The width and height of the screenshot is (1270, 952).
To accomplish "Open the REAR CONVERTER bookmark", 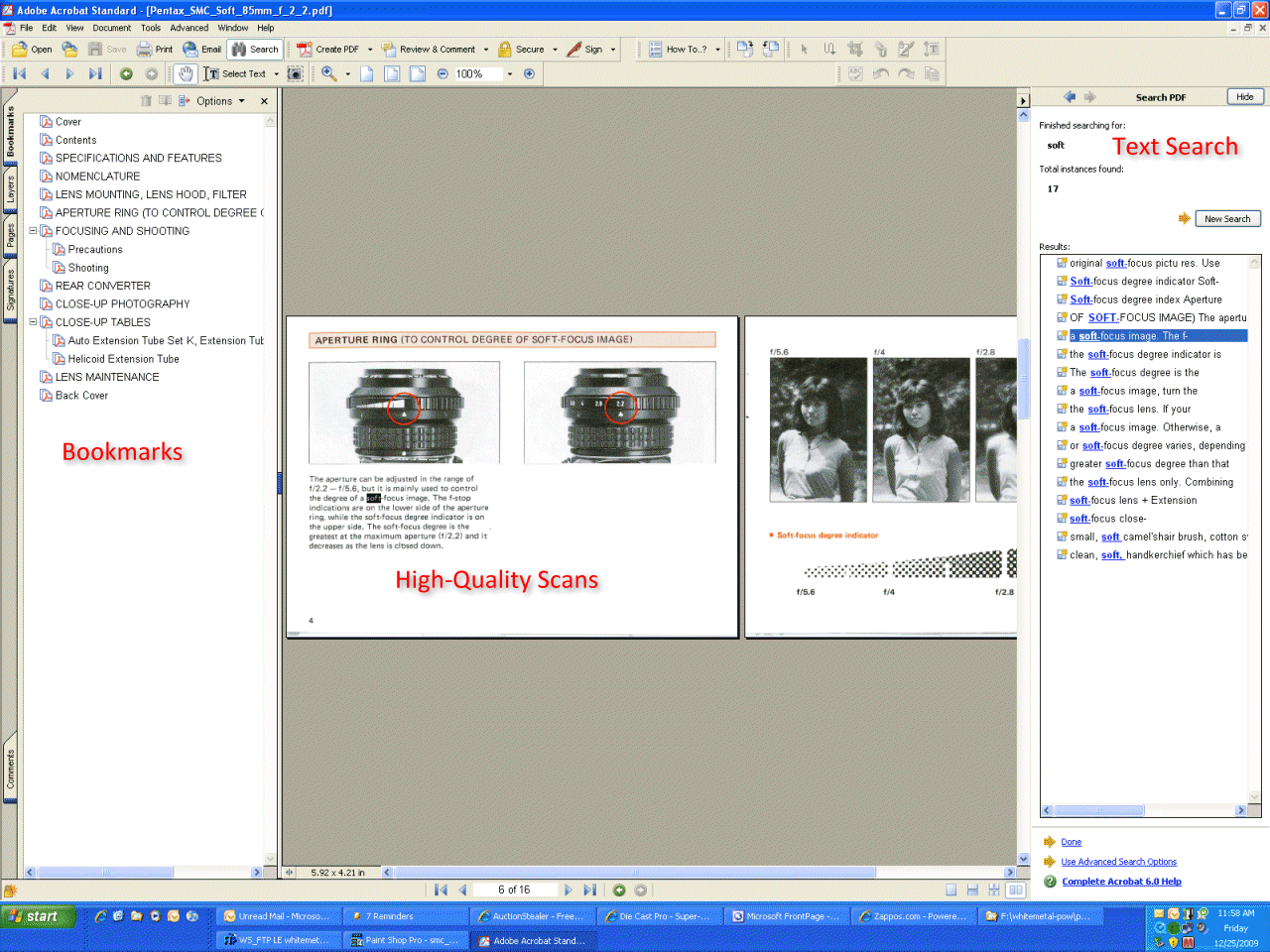I will point(102,286).
